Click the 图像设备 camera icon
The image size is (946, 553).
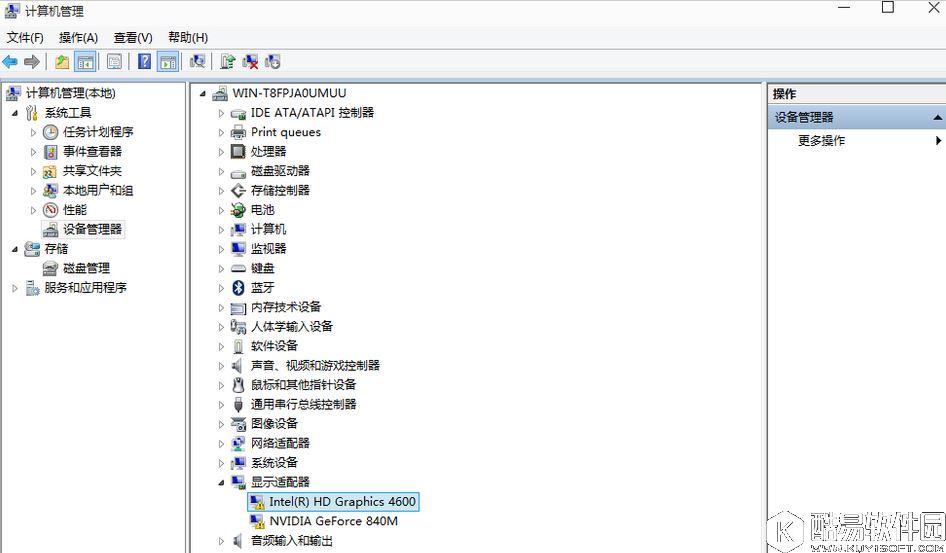(x=238, y=424)
